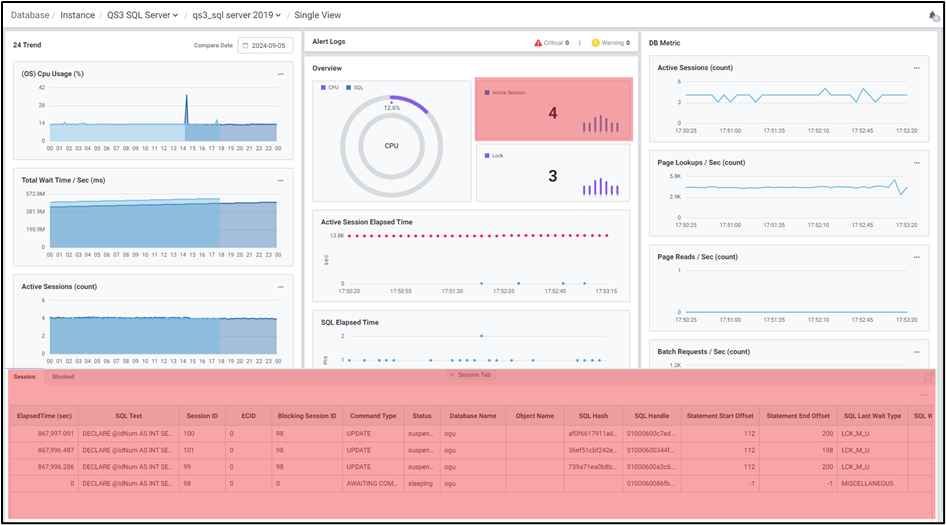The image size is (946, 525).
Task: Expand the QS3 SQL Server dropdown
Action: click(143, 15)
